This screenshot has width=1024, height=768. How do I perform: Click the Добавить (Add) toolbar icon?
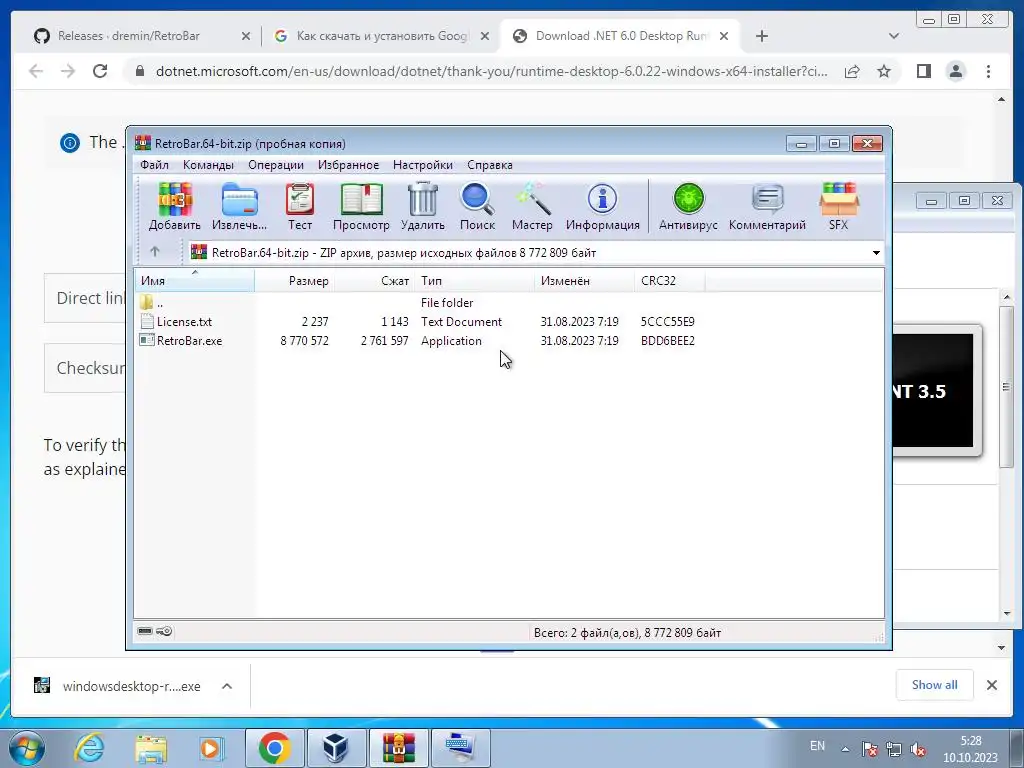[x=174, y=207]
